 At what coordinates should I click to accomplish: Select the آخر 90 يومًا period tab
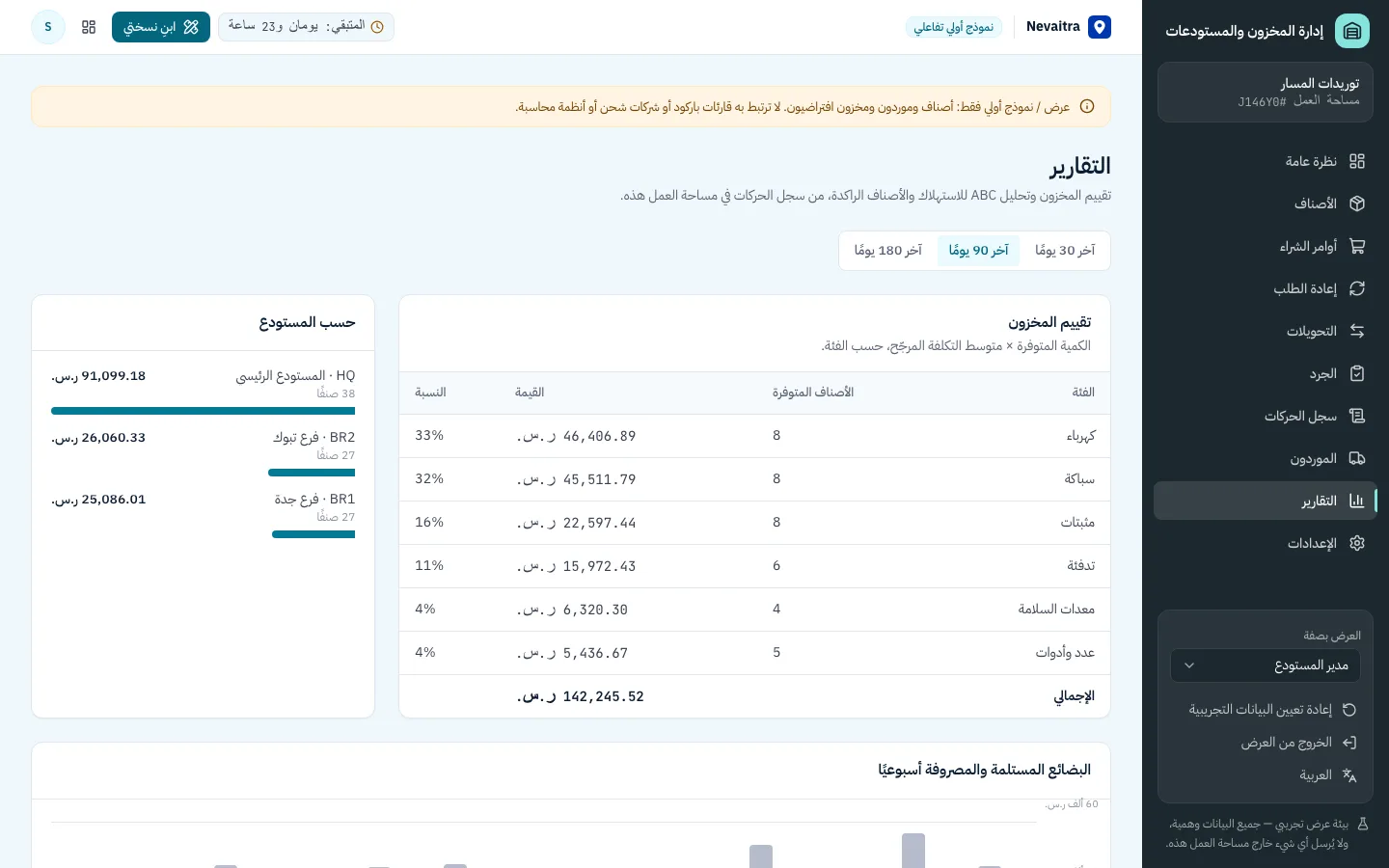[x=978, y=251]
